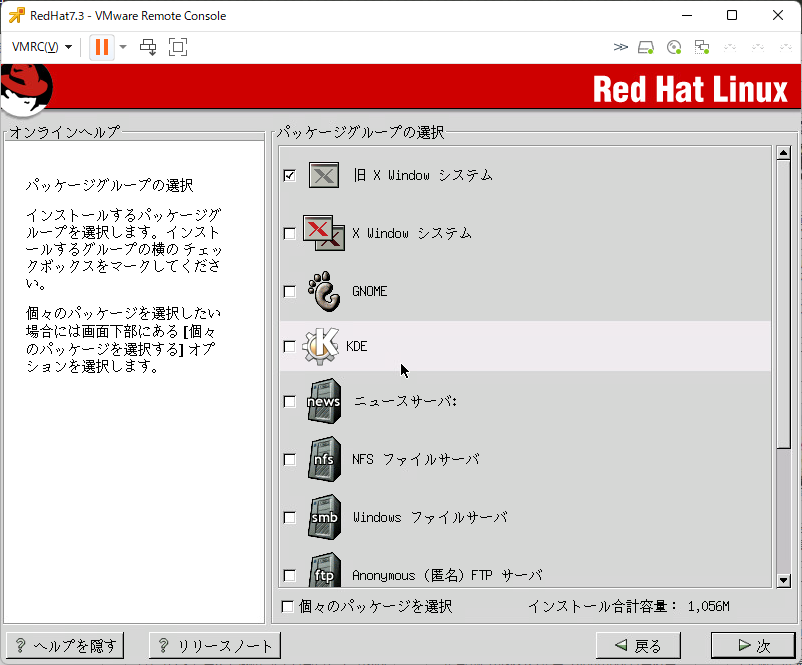Image resolution: width=802 pixels, height=665 pixels.
Task: Proceed with the 次 button
Action: [x=753, y=646]
